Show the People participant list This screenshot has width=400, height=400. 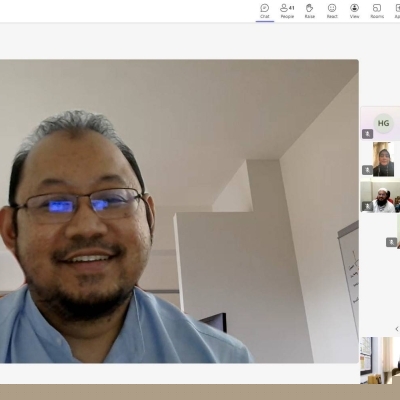click(x=287, y=11)
